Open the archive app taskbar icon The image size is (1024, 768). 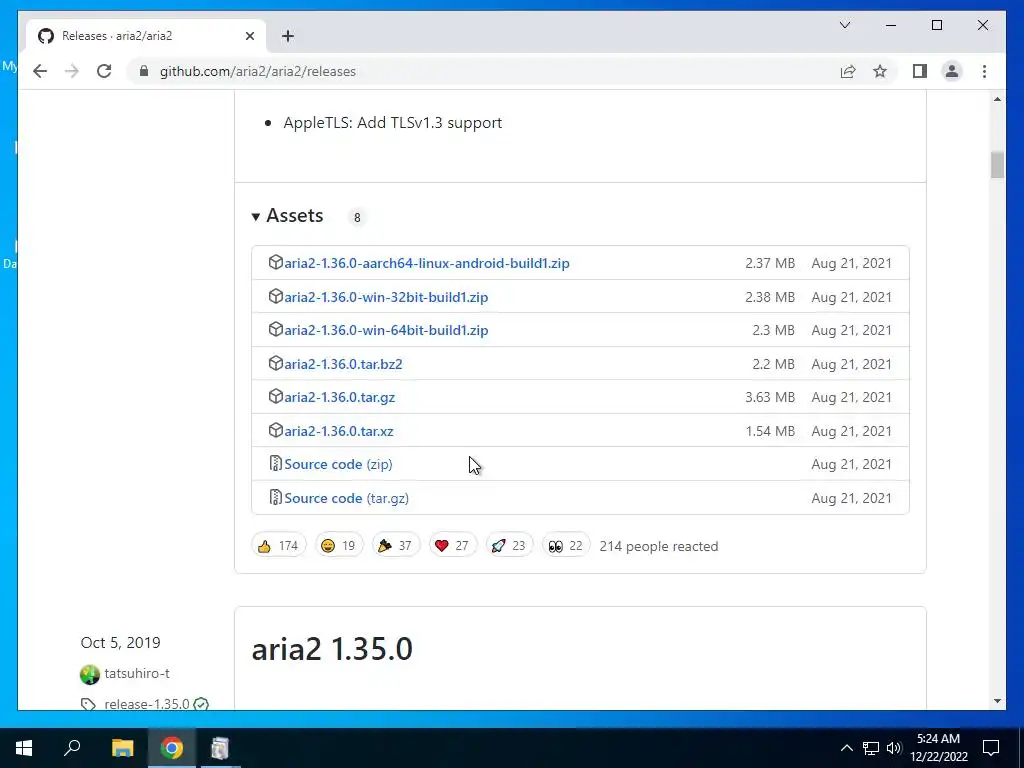pyautogui.click(x=220, y=748)
